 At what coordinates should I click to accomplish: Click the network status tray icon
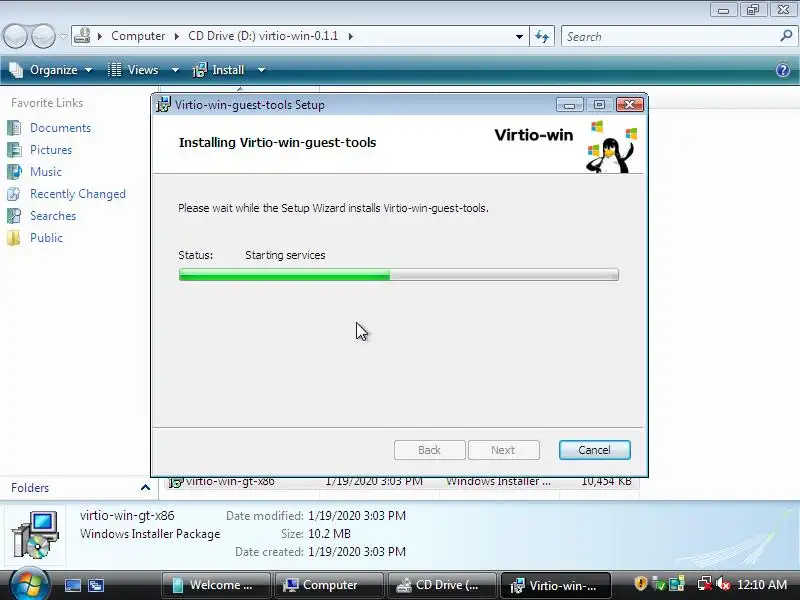[704, 584]
